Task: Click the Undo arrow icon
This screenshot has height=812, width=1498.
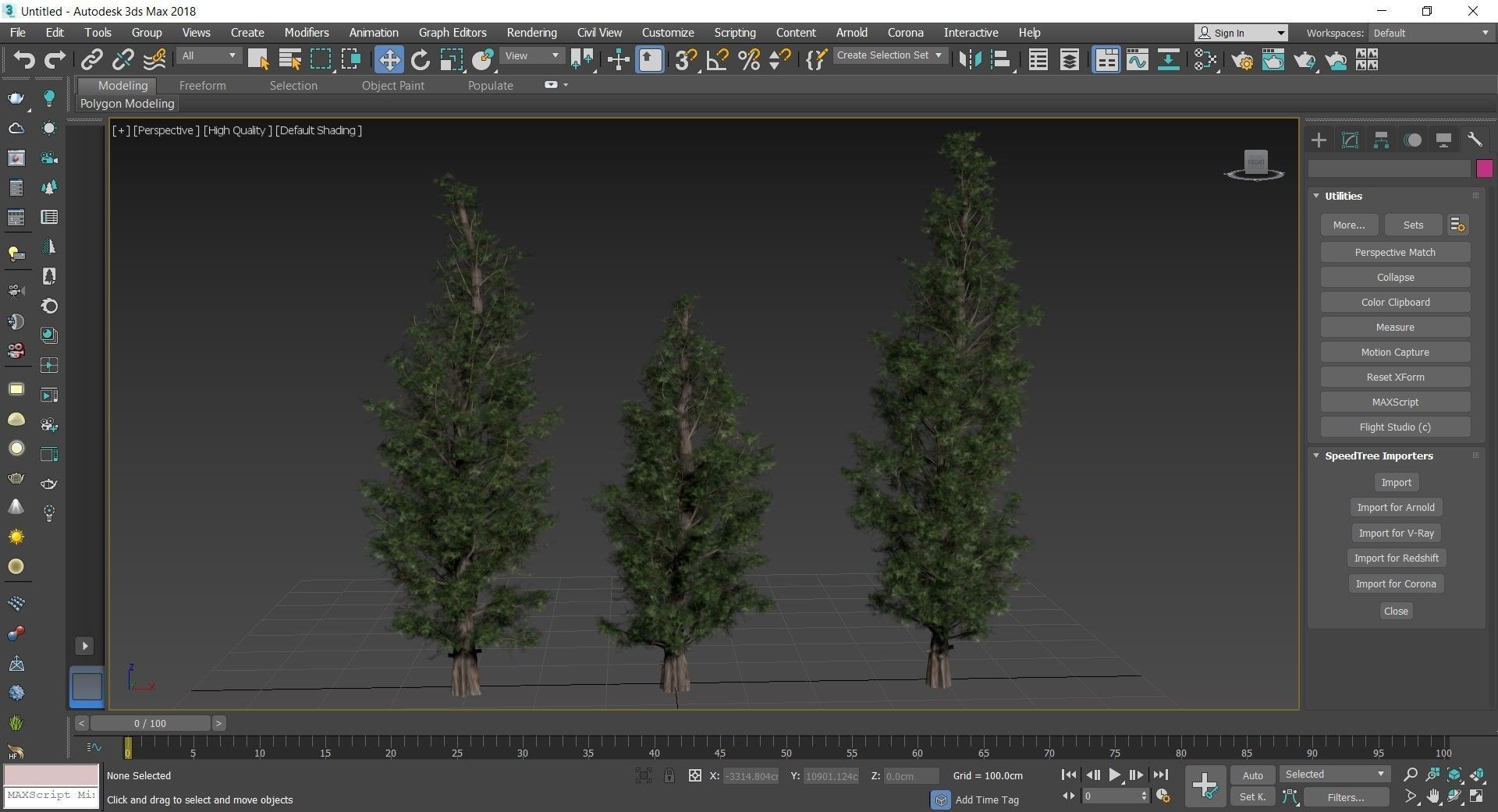Action: coord(24,59)
